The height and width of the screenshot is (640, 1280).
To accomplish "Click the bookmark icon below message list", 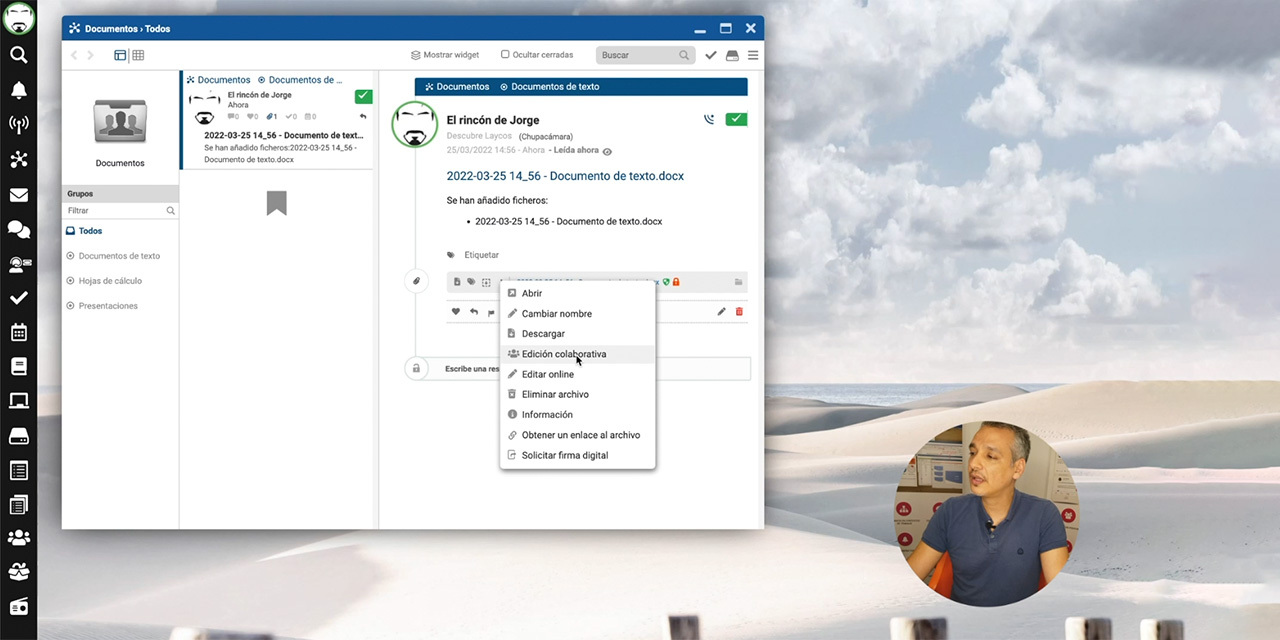I will click(x=277, y=203).
